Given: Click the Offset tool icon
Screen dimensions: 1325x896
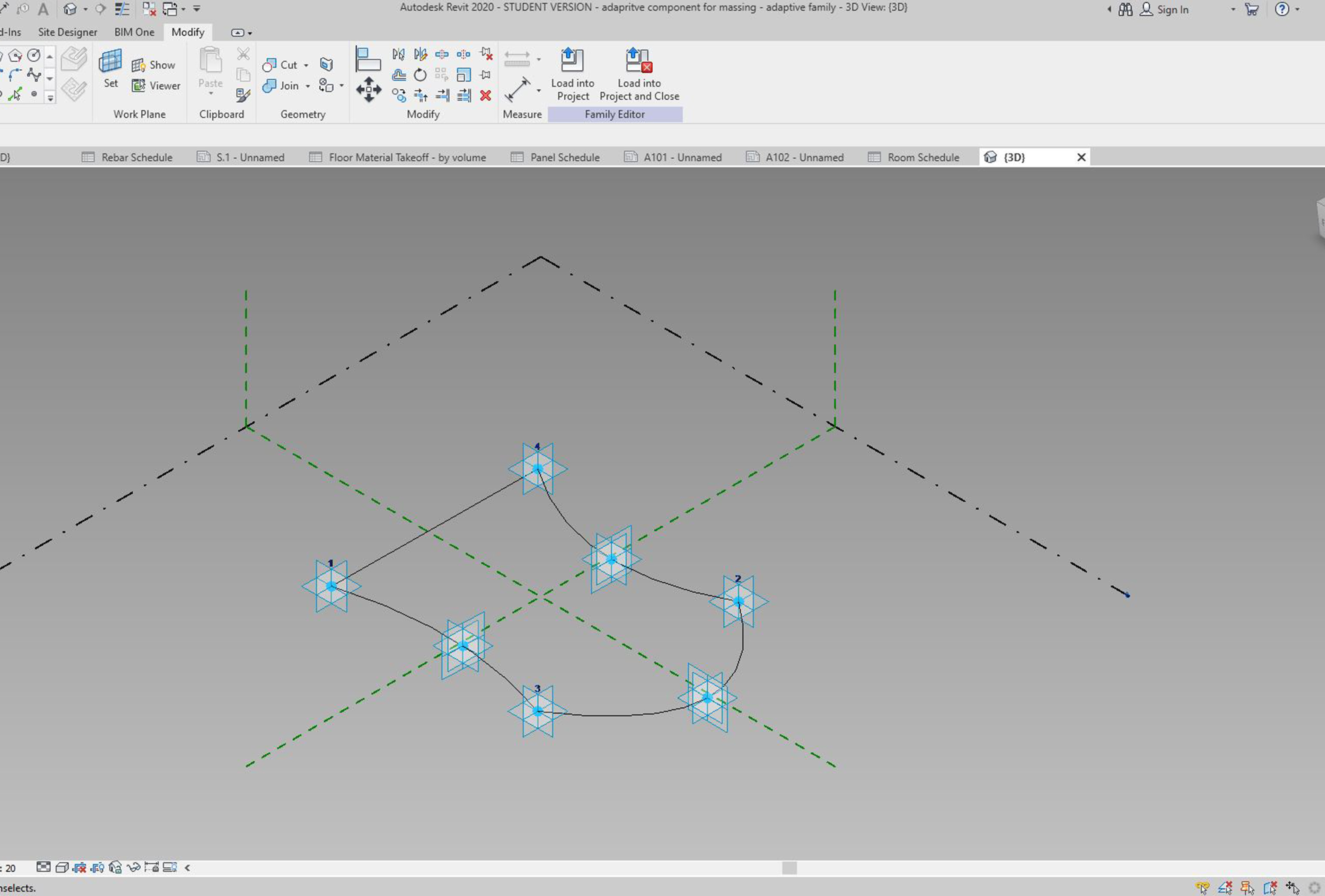Looking at the screenshot, I should click(398, 75).
